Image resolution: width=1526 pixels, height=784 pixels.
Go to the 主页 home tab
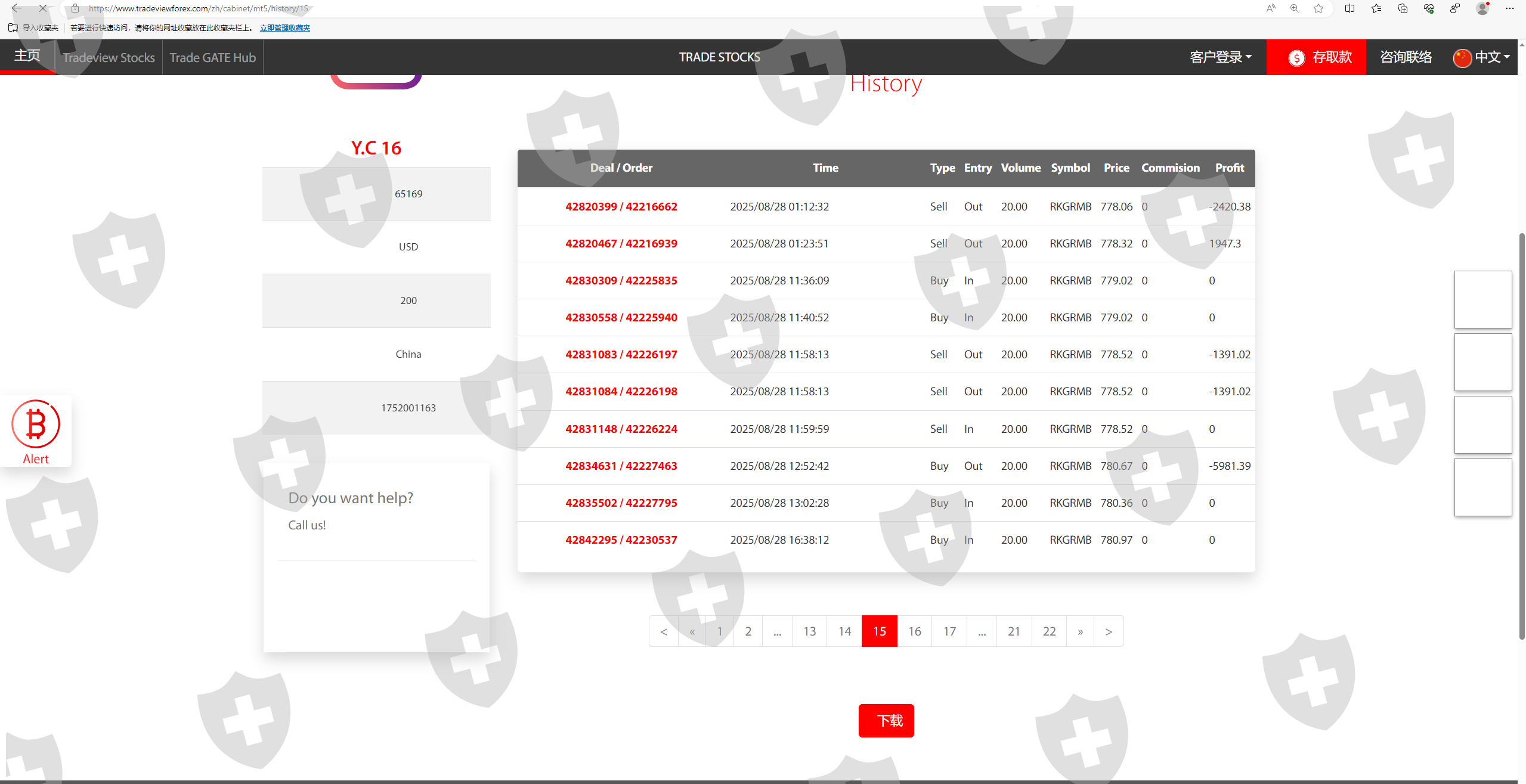click(x=27, y=56)
